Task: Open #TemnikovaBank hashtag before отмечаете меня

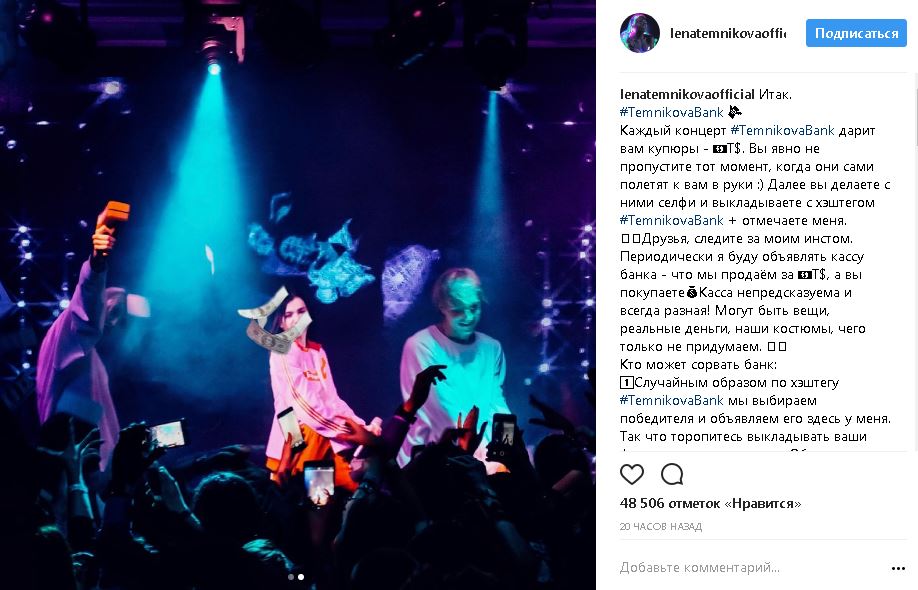Action: [x=672, y=221]
